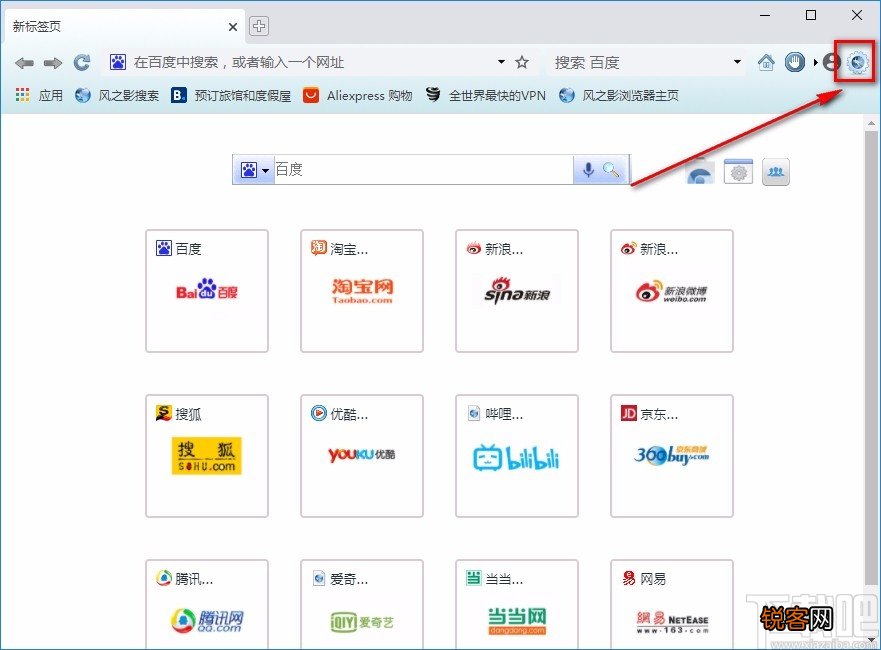This screenshot has height=650, width=881.
Task: Open the hand ad-block shield icon
Action: 794,62
